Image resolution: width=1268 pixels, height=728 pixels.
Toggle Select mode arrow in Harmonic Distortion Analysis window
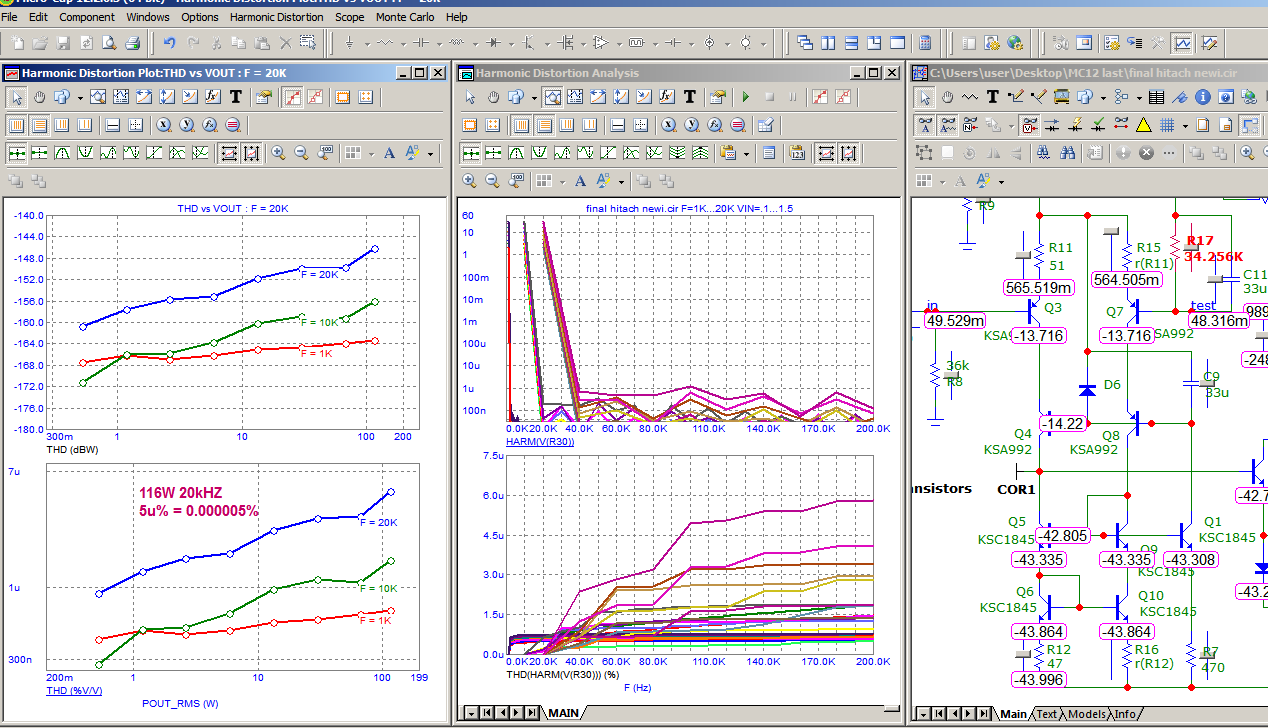(470, 97)
